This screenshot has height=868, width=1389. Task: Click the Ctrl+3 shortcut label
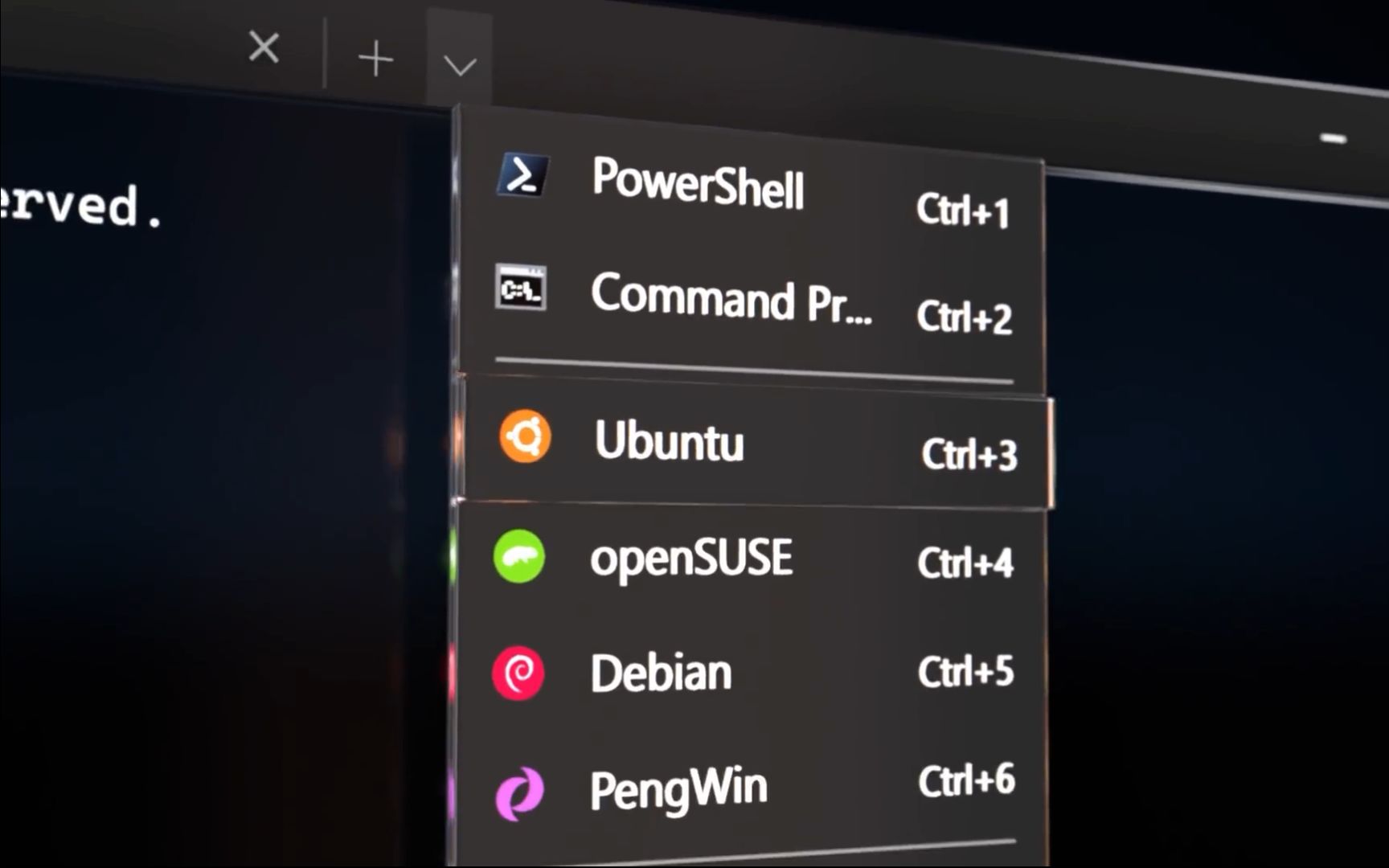(969, 454)
